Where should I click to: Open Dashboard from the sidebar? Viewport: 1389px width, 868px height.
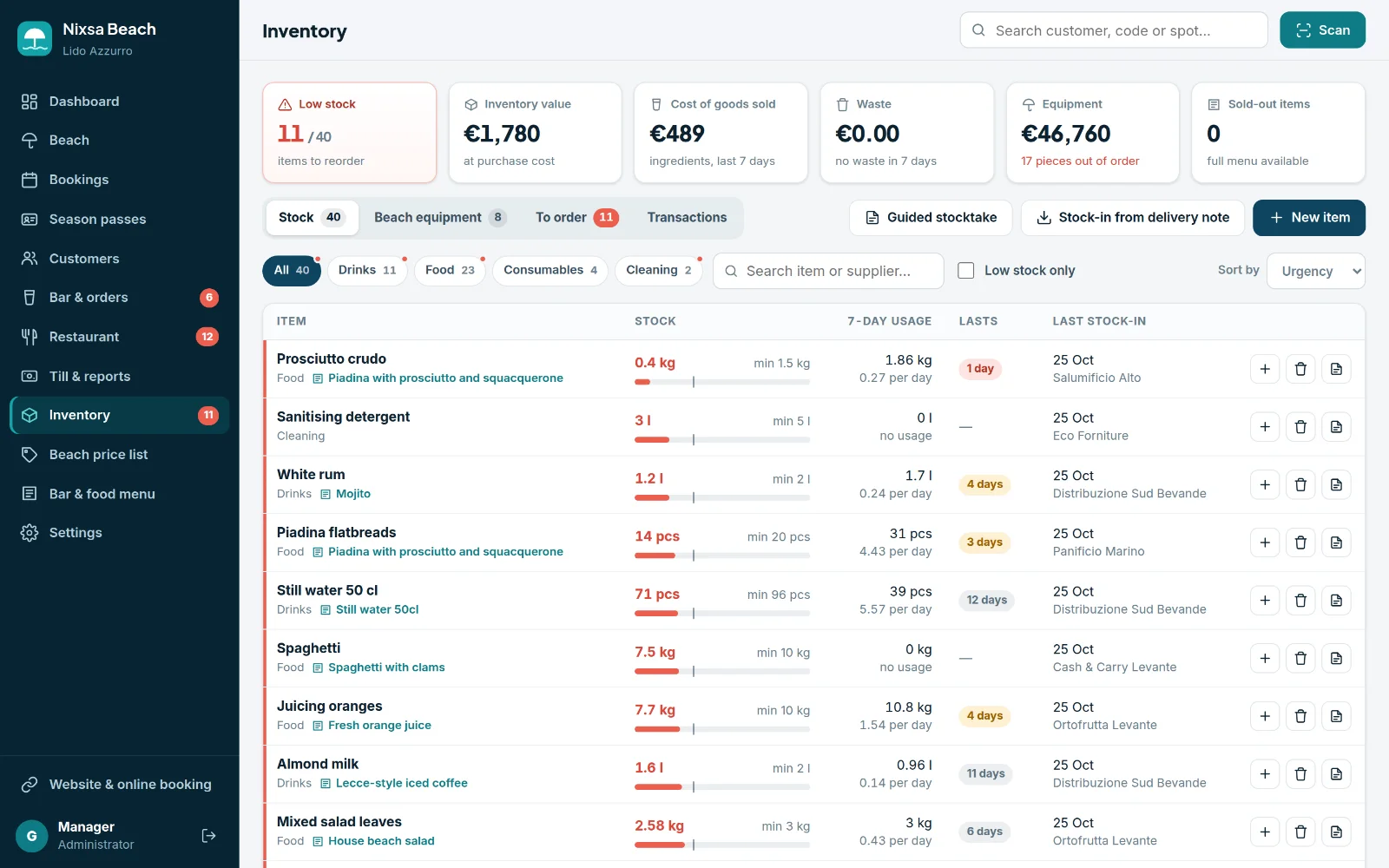(120, 102)
